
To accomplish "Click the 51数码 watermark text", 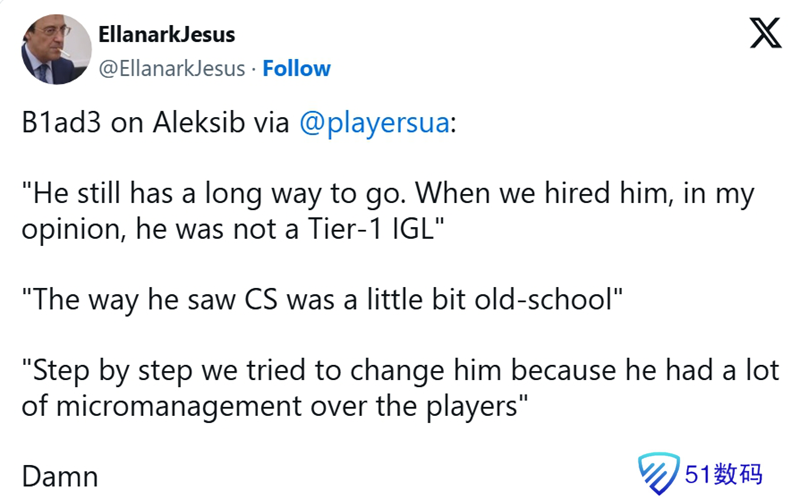I will [724, 473].
